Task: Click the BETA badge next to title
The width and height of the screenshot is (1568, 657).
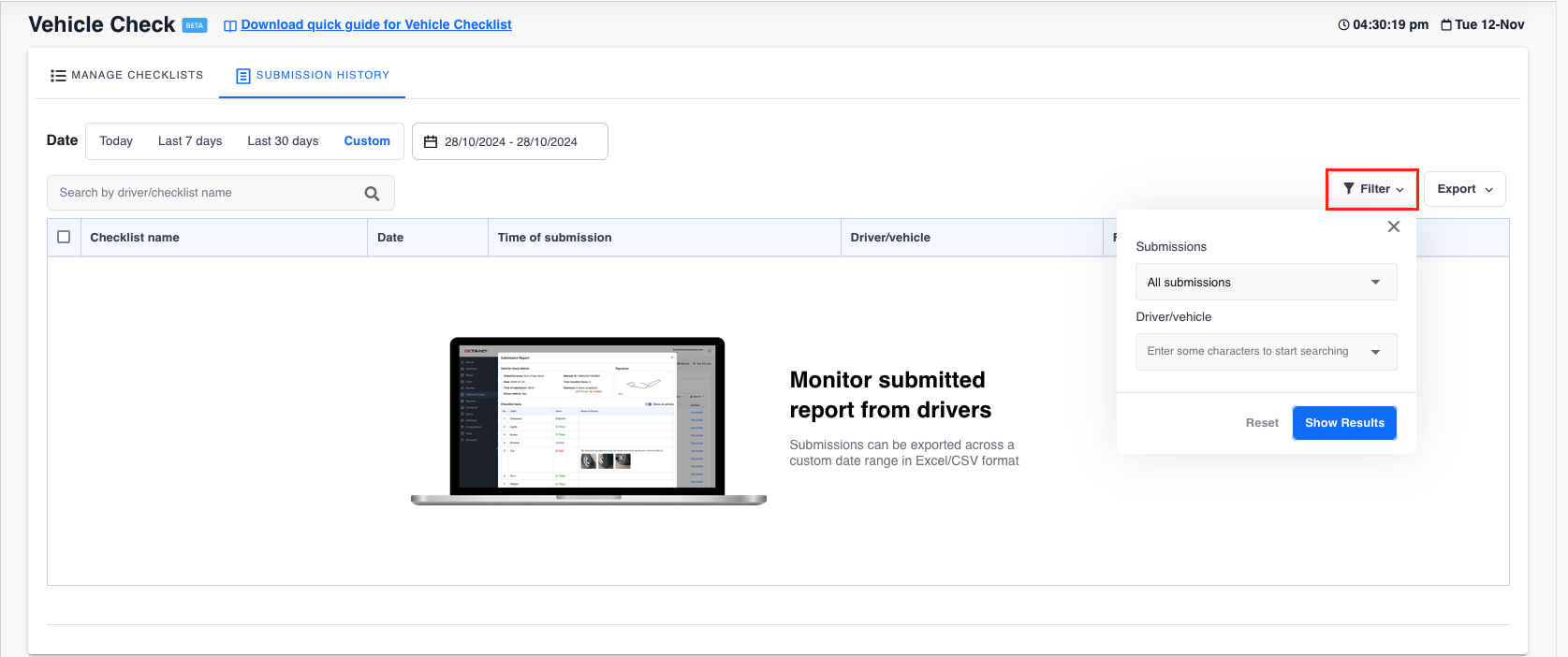Action: click(x=195, y=25)
